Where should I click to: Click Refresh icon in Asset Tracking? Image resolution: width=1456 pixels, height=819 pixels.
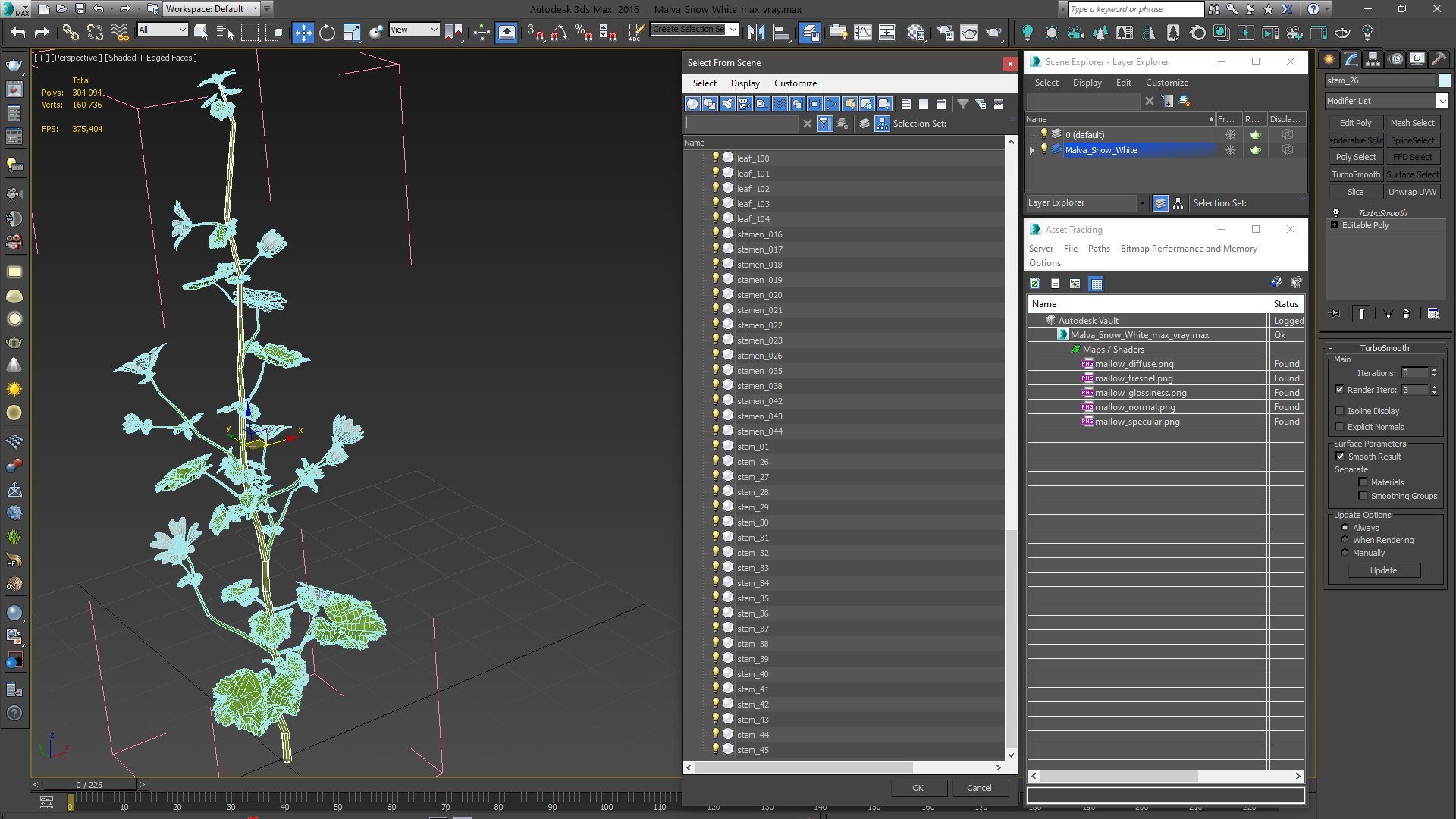click(1034, 284)
